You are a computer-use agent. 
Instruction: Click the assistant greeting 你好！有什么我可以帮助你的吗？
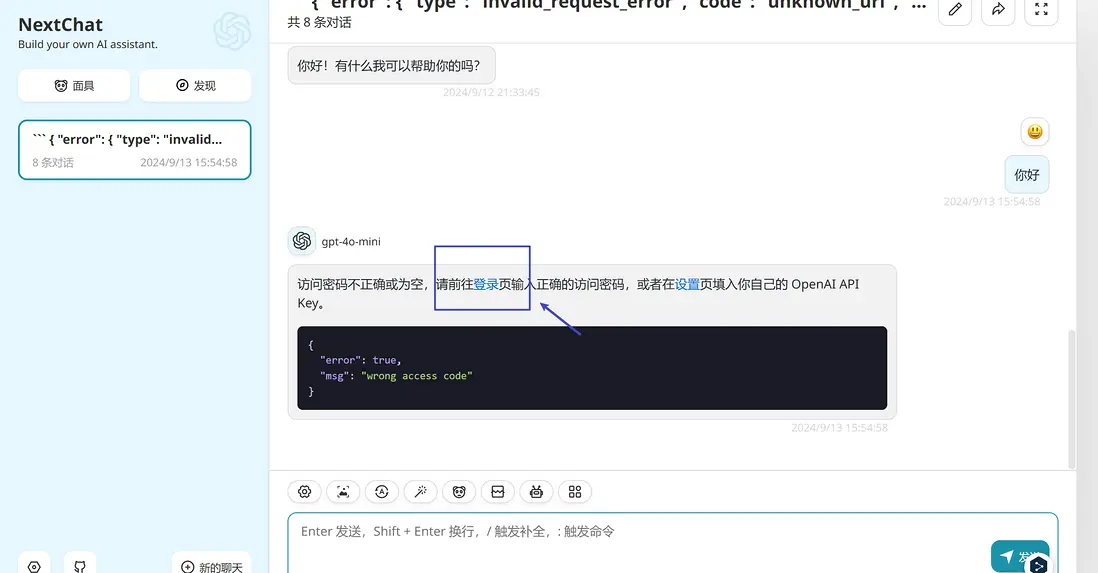pyautogui.click(x=391, y=66)
